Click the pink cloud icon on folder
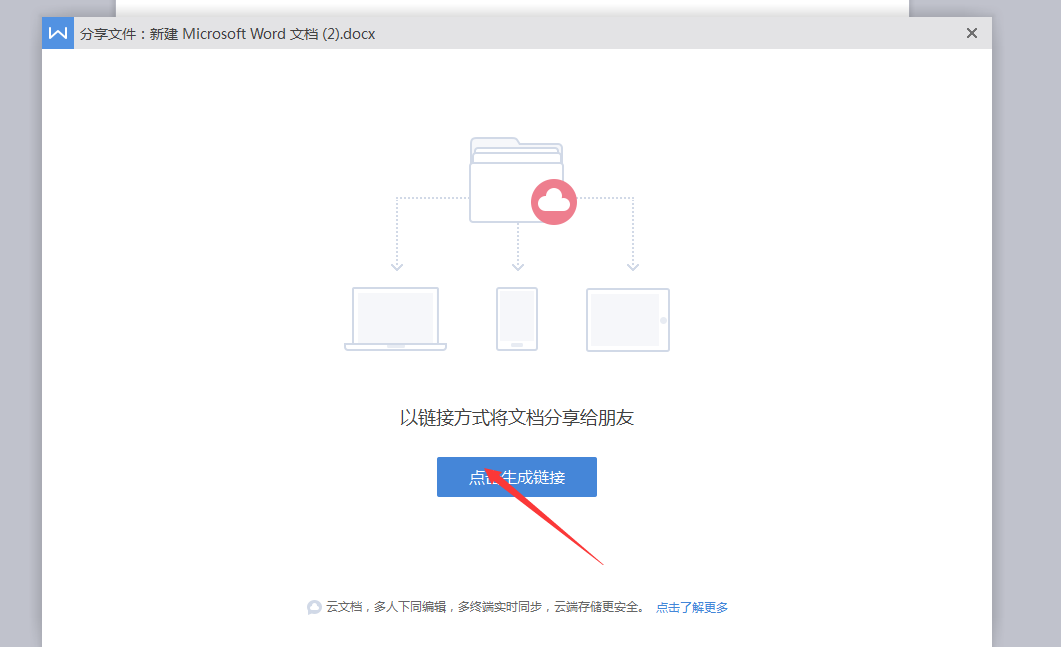The width and height of the screenshot is (1061, 647). tap(553, 202)
